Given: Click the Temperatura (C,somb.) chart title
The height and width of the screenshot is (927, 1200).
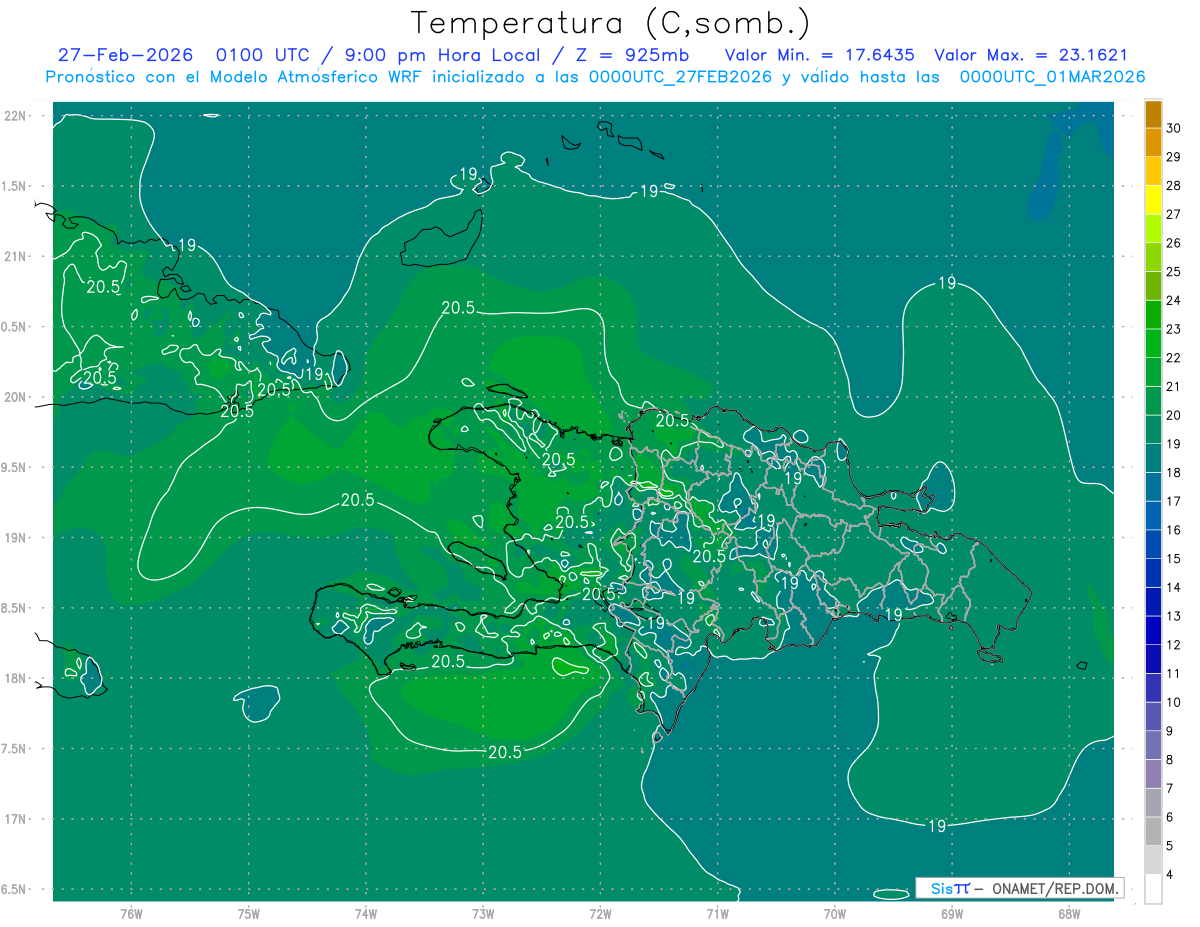Looking at the screenshot, I should pos(610,22).
